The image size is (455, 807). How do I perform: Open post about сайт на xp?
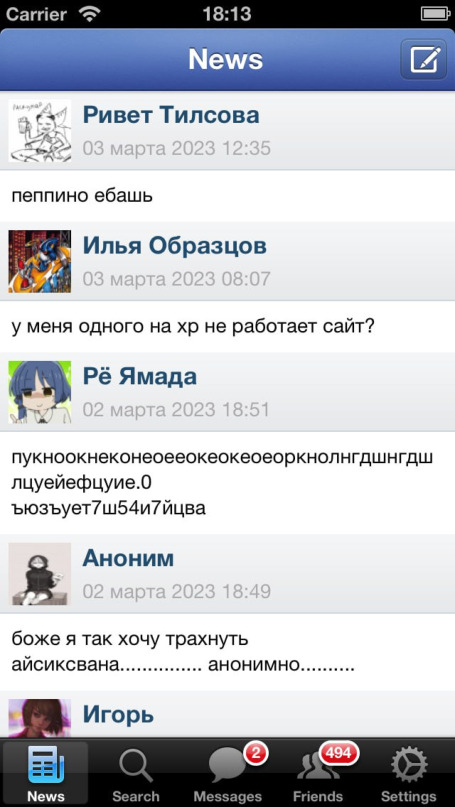pos(228,327)
